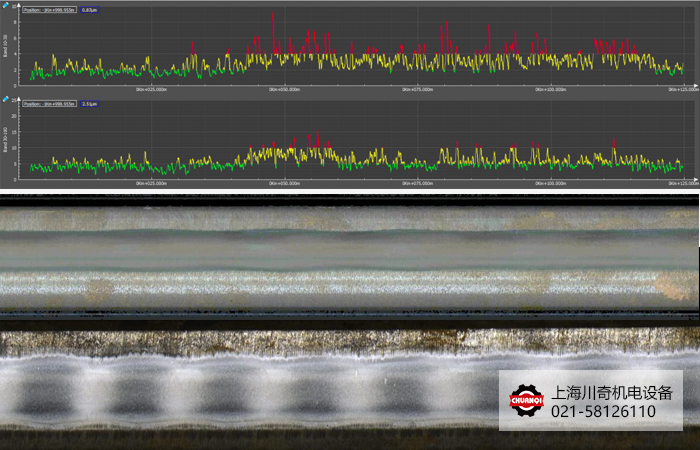
Task: Click the pencil icon on the second chart
Action: [x=6, y=101]
